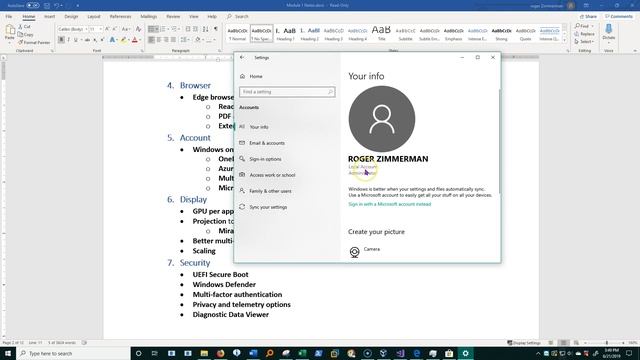Expand the Styles gallery more arrow

pos(564,40)
